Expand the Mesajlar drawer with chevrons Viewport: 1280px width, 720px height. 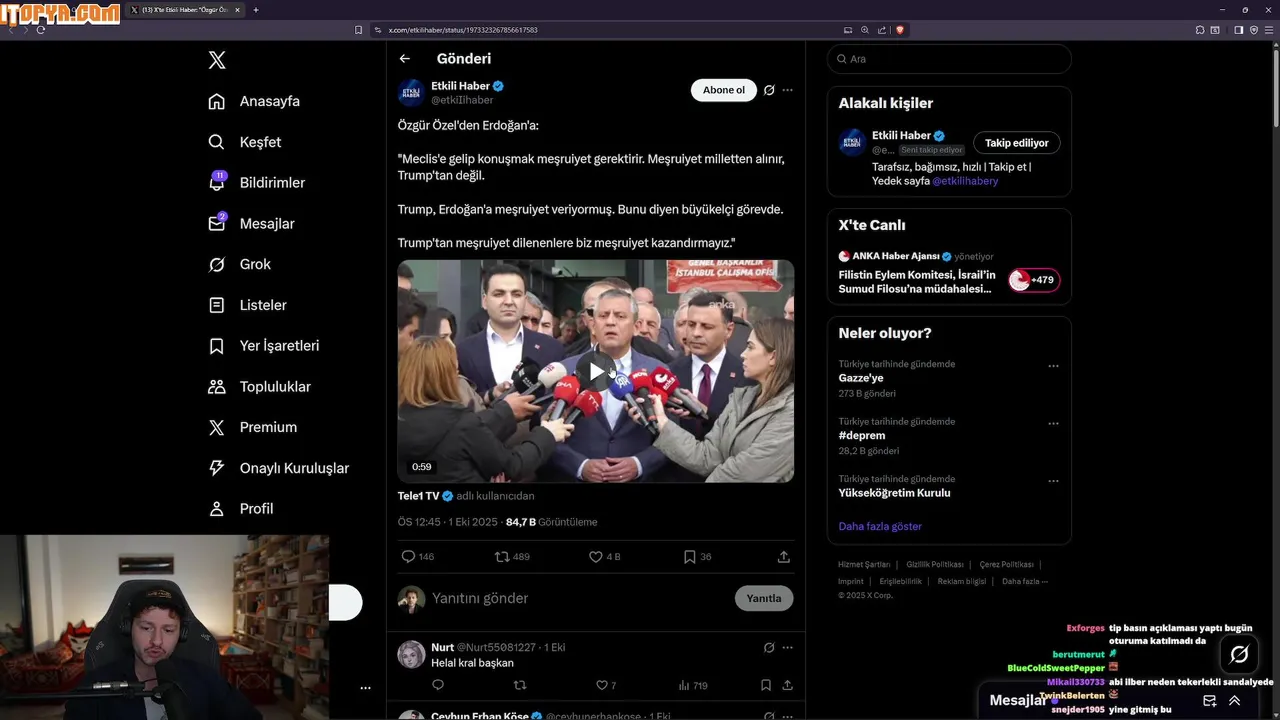click(1234, 700)
